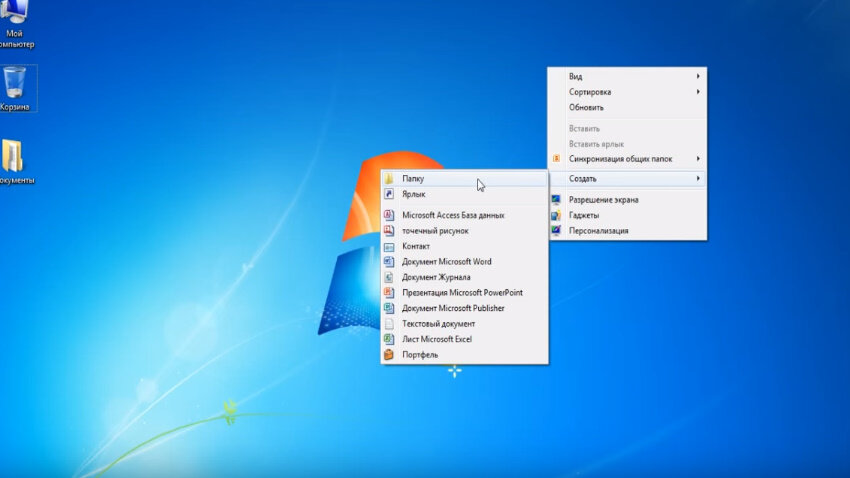Screen dimensions: 850x478
Task: Click the gadgets icon beside Гаджеты
Action: [x=556, y=215]
